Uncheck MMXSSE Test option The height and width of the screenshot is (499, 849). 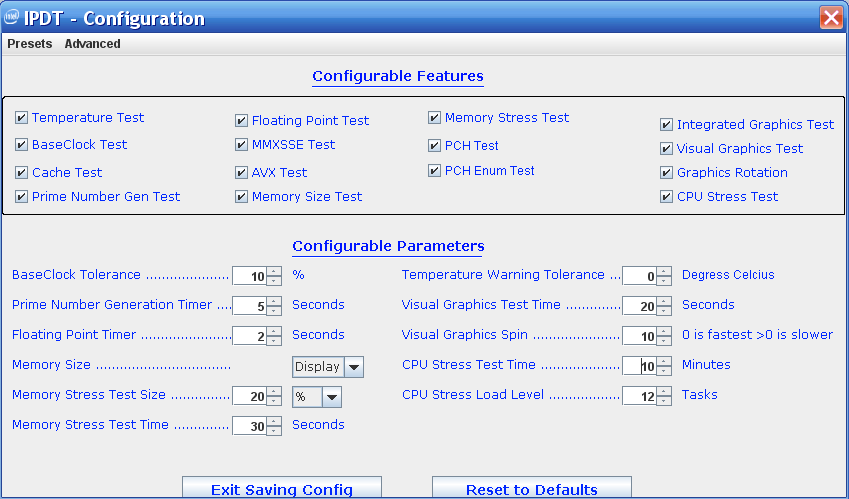[x=241, y=145]
